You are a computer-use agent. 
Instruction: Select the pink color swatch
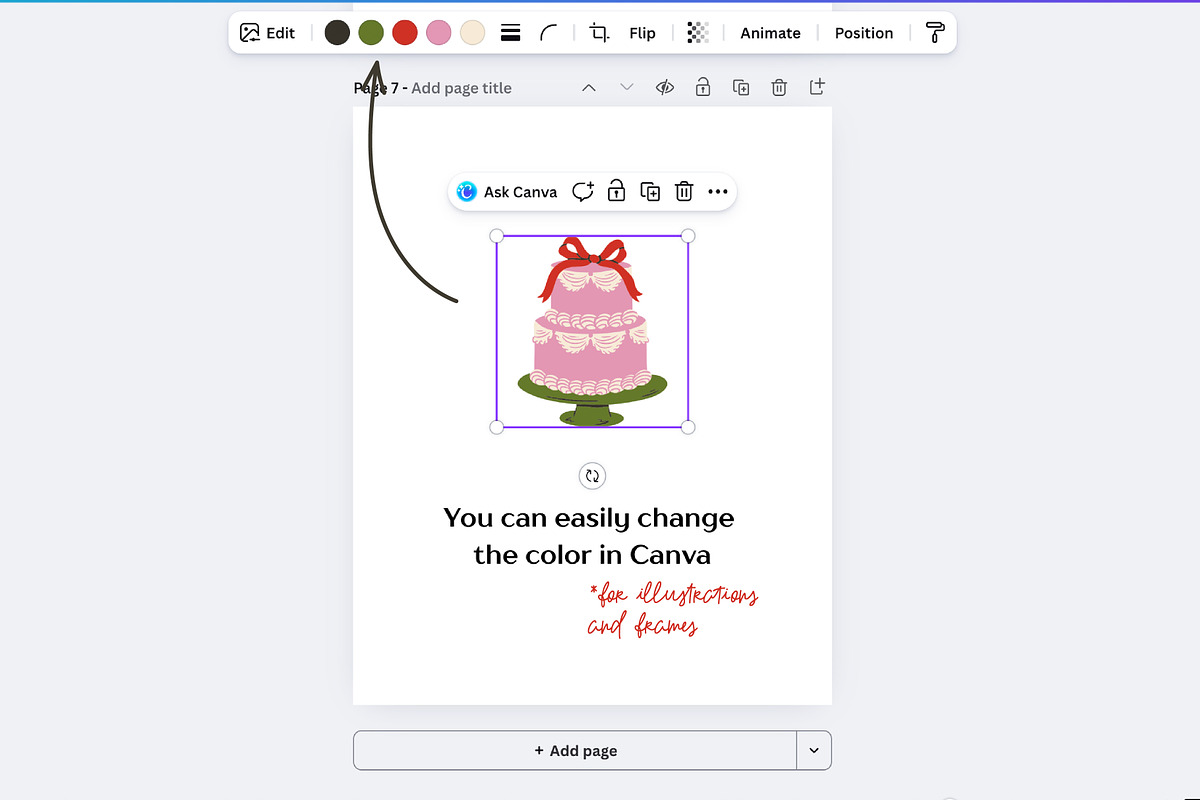(439, 33)
